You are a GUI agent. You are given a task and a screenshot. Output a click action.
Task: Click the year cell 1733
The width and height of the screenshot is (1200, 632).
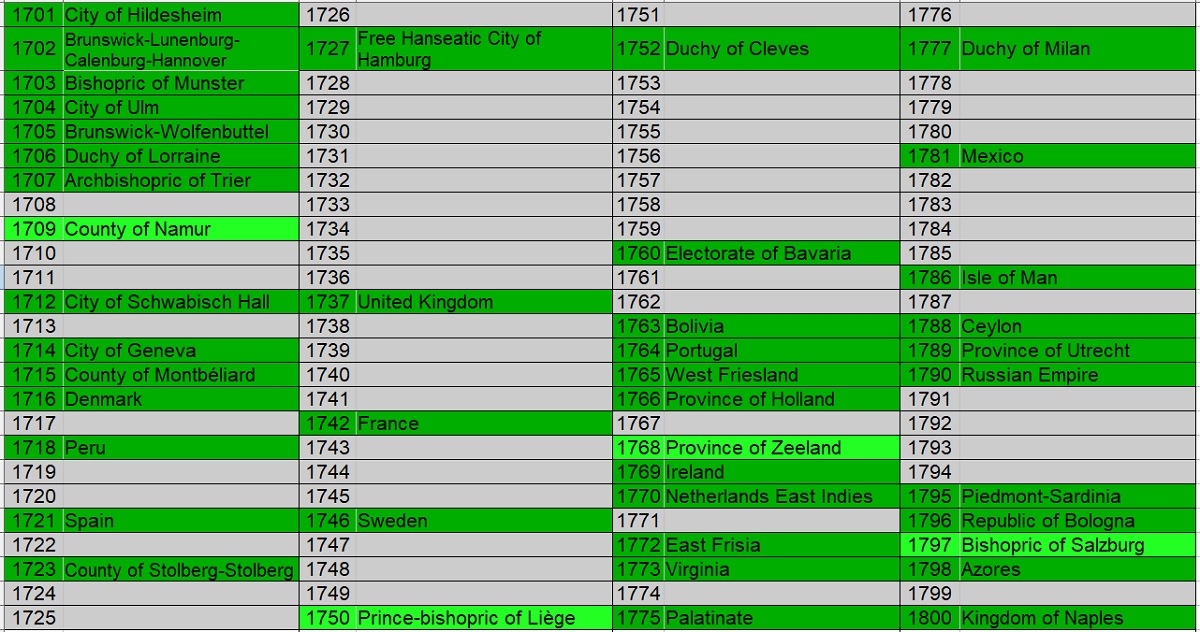[x=328, y=204]
